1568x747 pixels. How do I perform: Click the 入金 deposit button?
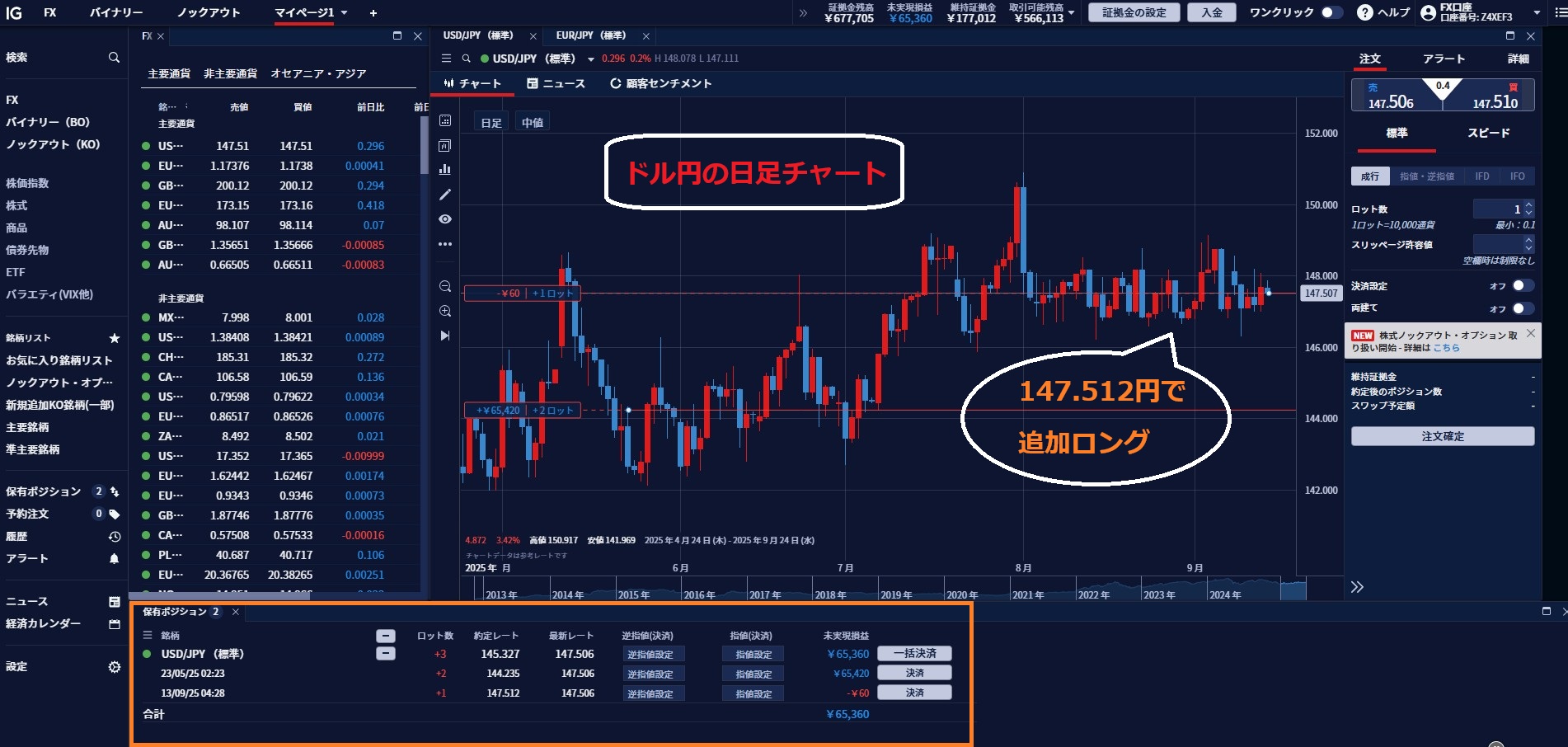tap(1212, 12)
